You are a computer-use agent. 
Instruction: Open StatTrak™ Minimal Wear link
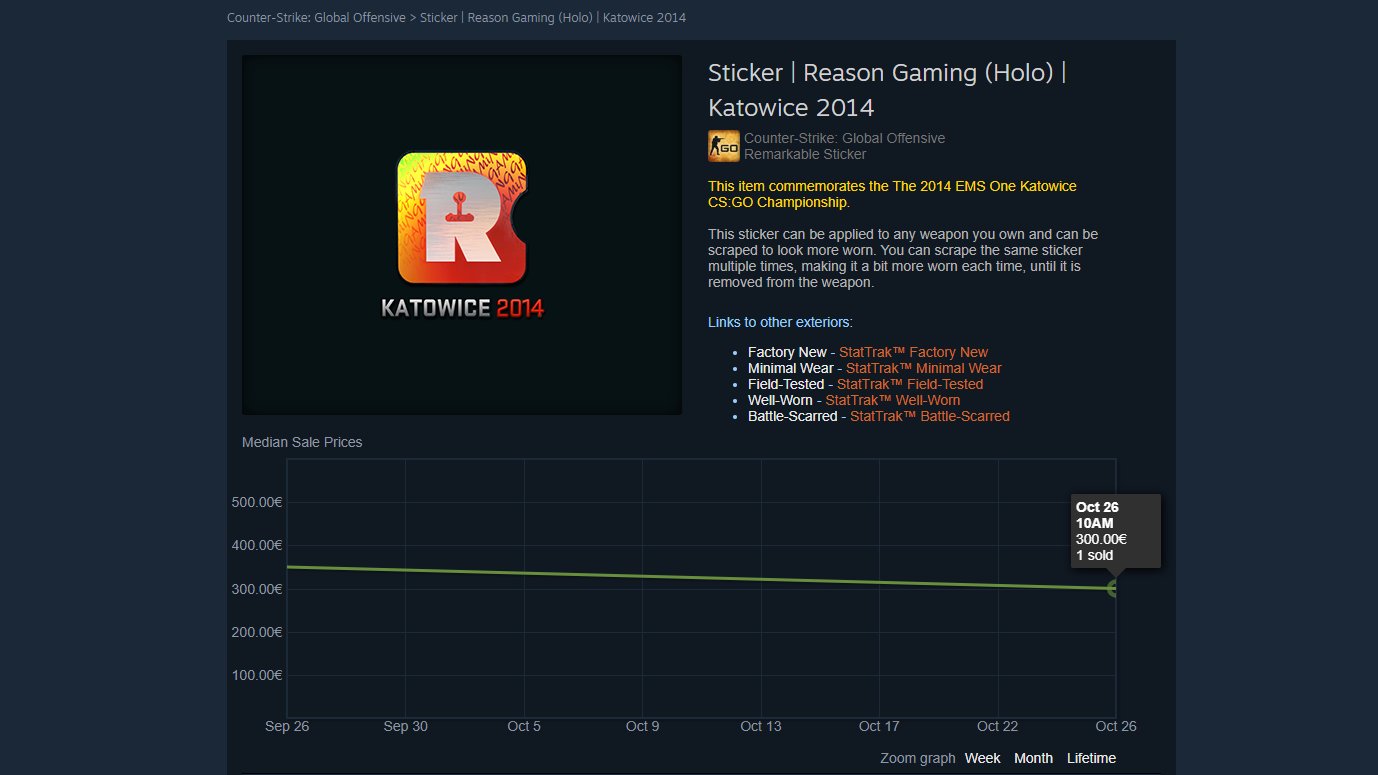click(x=923, y=368)
